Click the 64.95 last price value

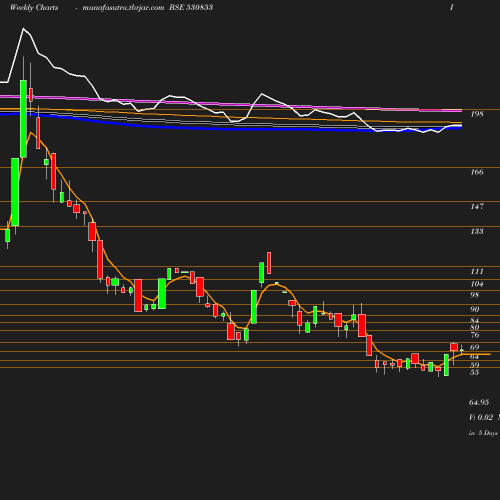click(x=479, y=402)
